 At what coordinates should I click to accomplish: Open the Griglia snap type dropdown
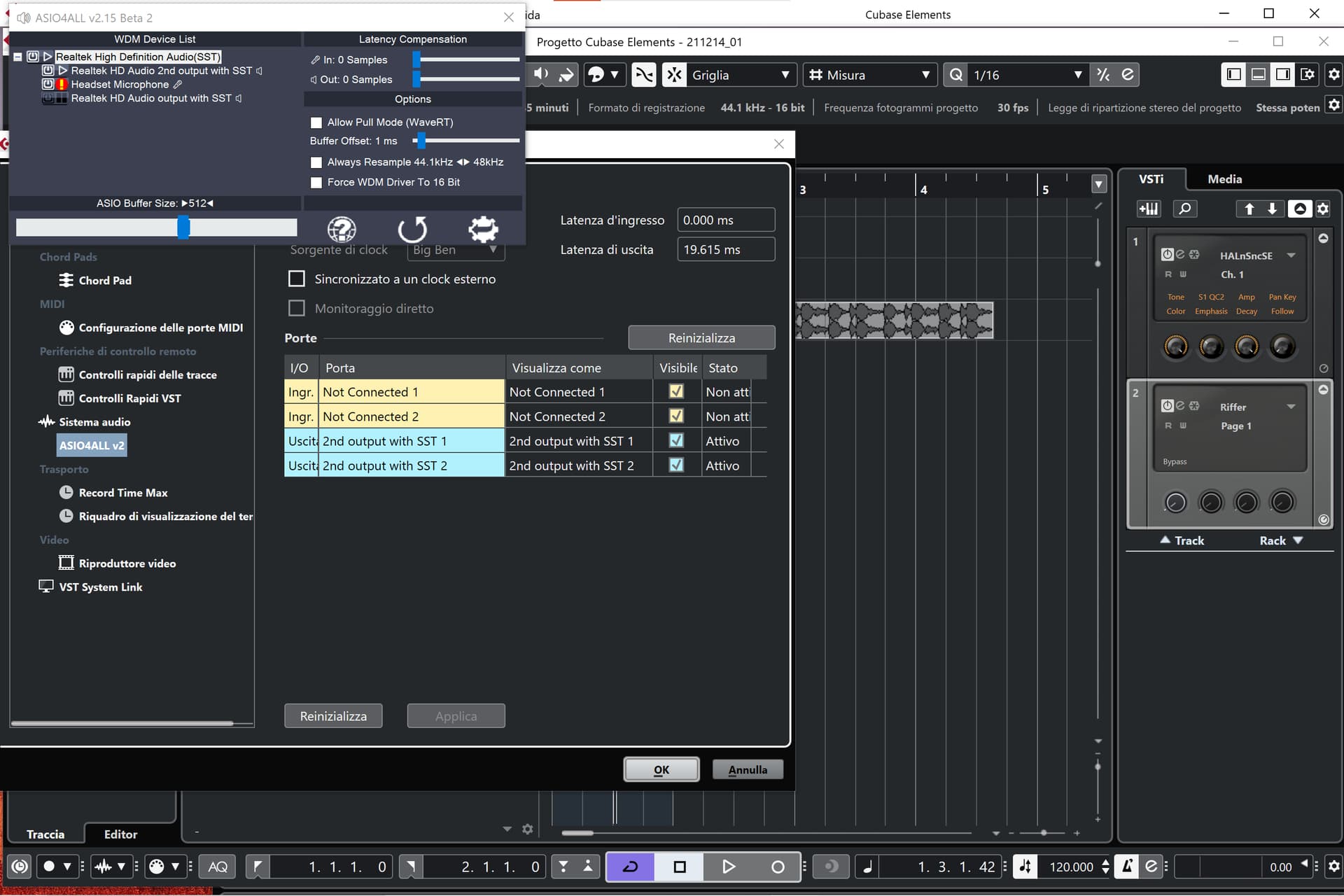pos(741,75)
